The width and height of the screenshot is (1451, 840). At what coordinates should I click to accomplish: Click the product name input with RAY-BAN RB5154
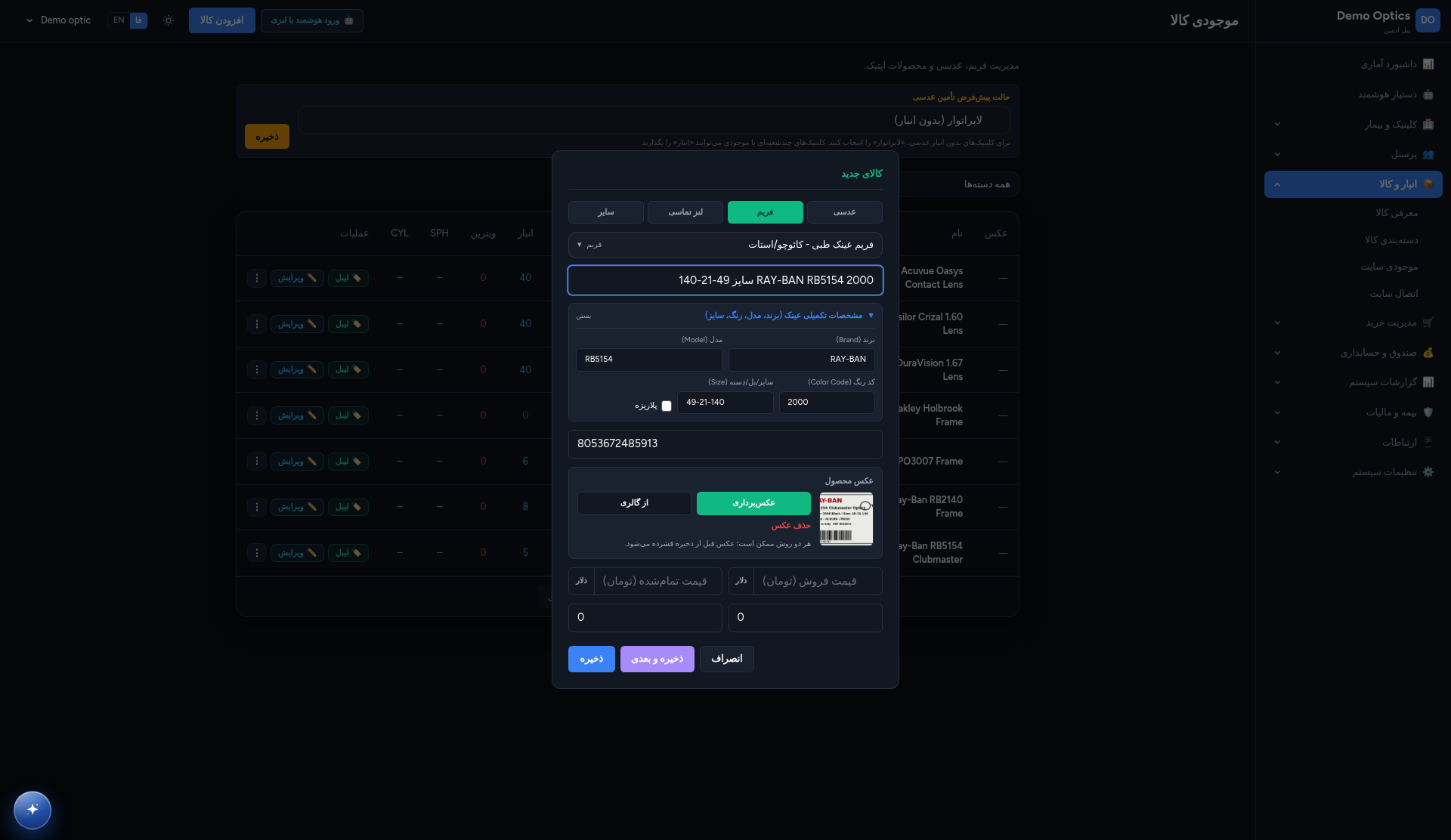pos(725,280)
